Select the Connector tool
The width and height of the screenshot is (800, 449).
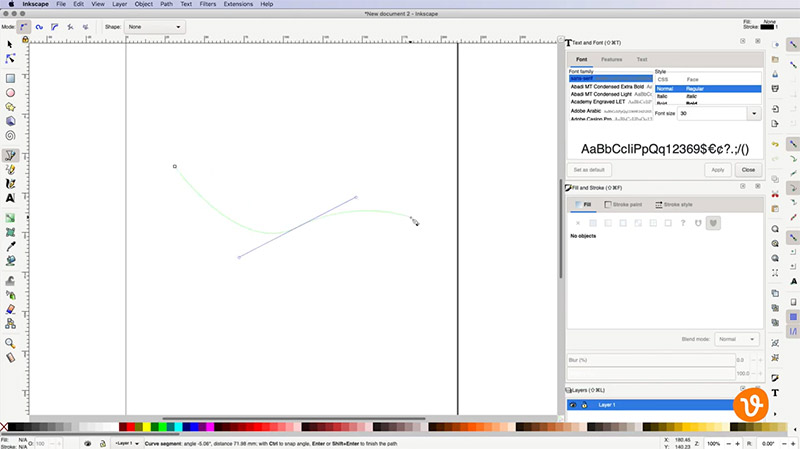click(x=10, y=323)
